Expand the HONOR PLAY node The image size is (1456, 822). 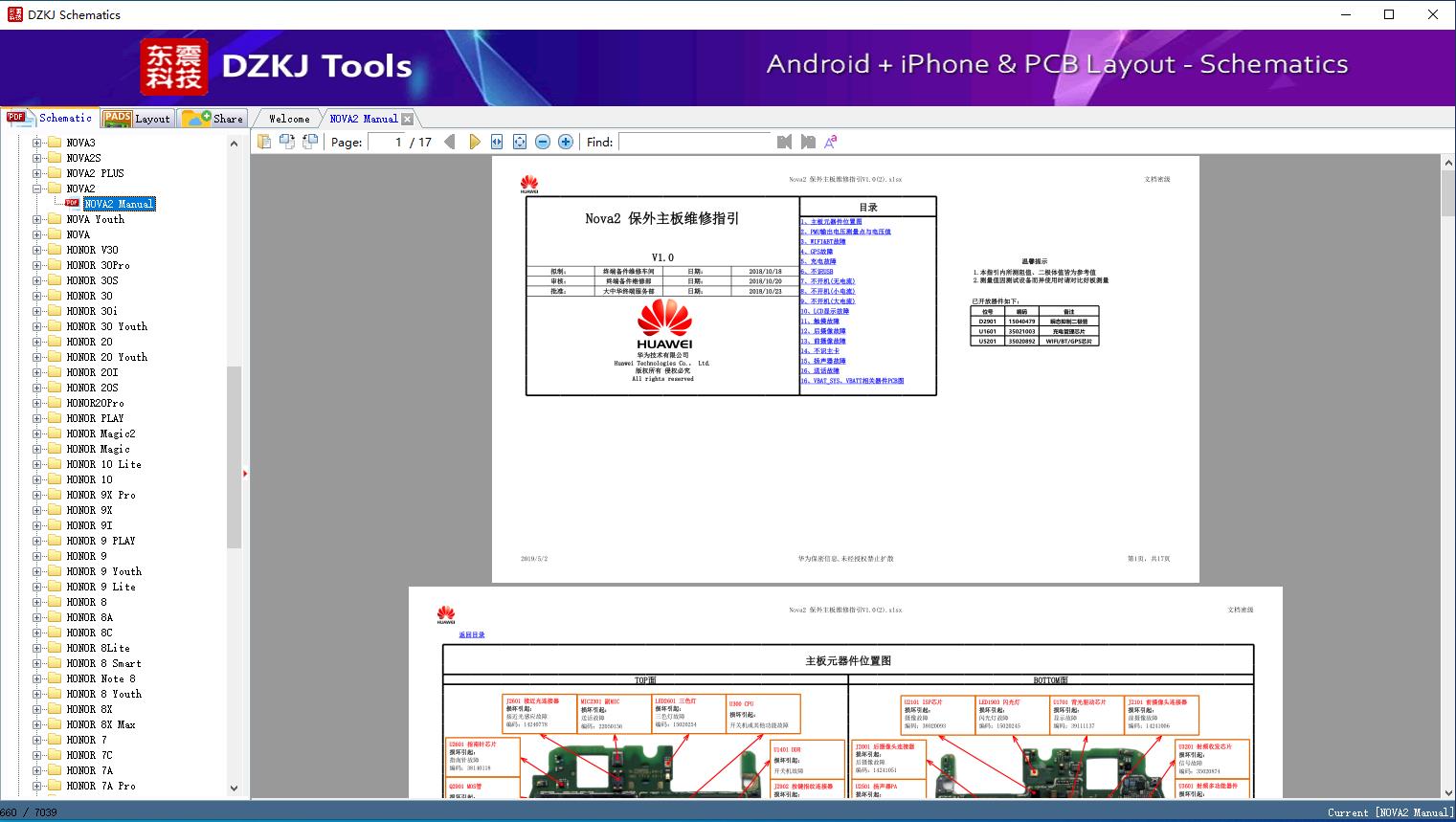36,418
